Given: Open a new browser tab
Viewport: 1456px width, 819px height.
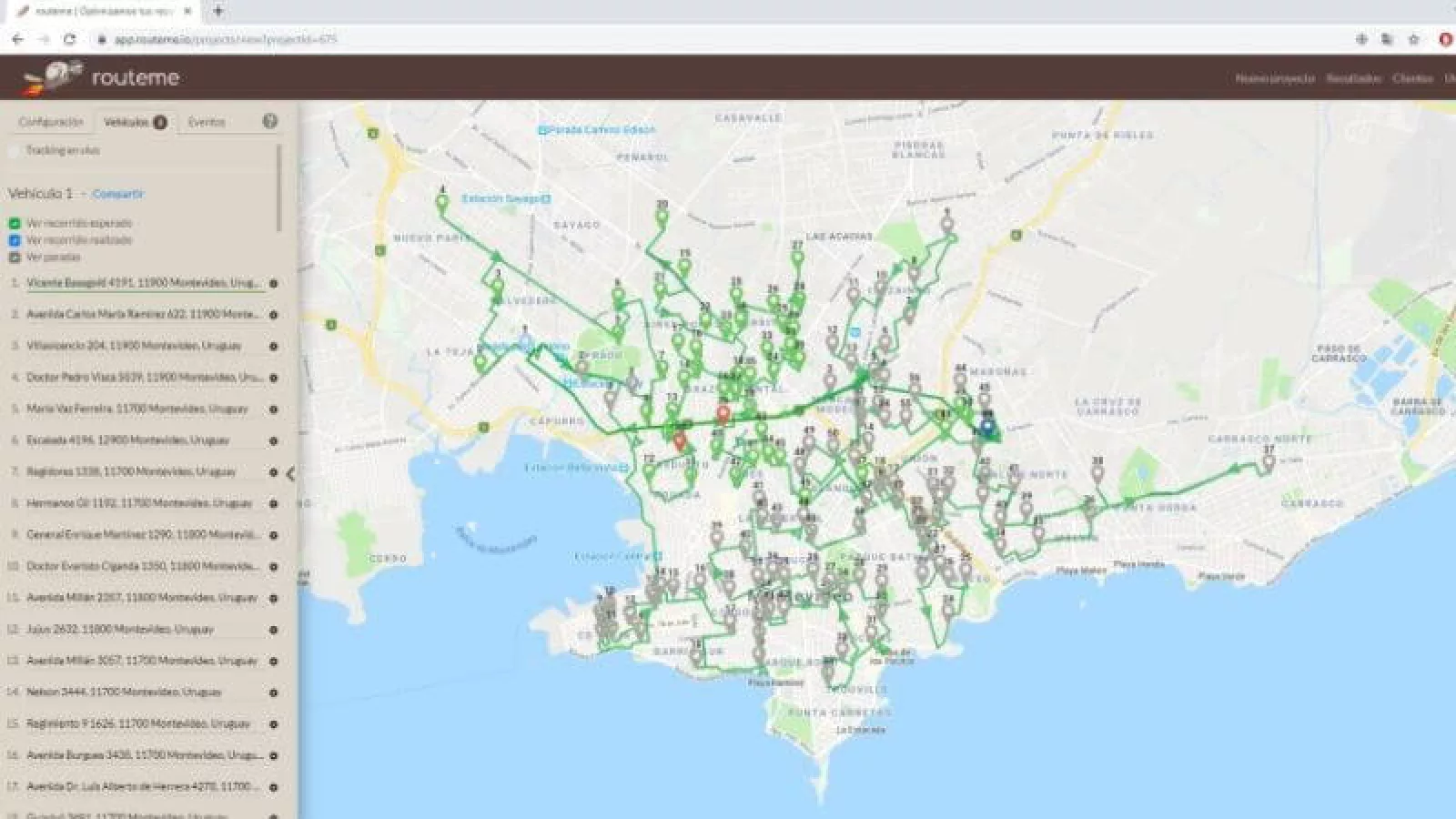Looking at the screenshot, I should click(x=218, y=11).
